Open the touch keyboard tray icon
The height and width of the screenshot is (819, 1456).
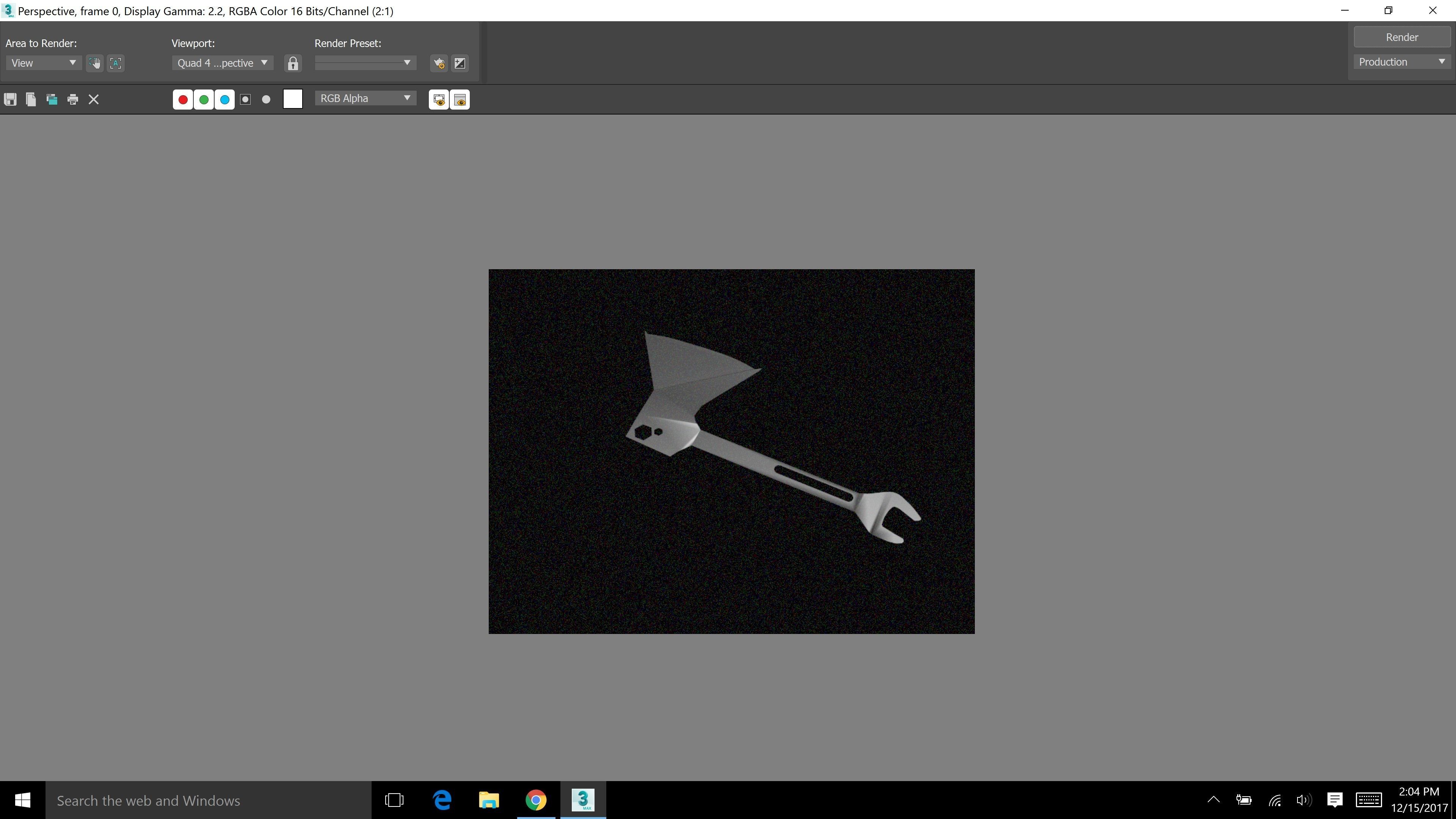(x=1368, y=800)
